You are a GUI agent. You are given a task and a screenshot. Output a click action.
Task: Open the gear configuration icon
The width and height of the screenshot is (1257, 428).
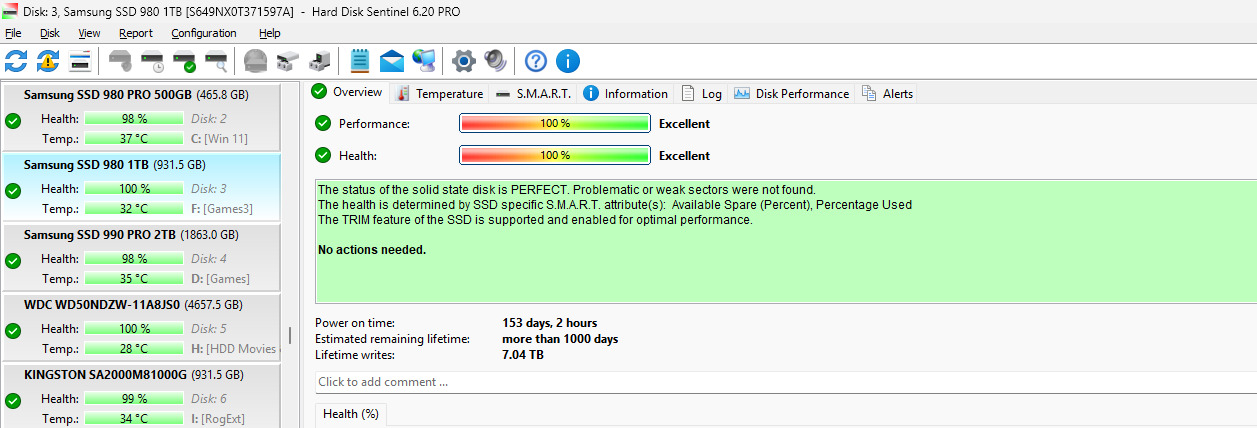pos(463,61)
